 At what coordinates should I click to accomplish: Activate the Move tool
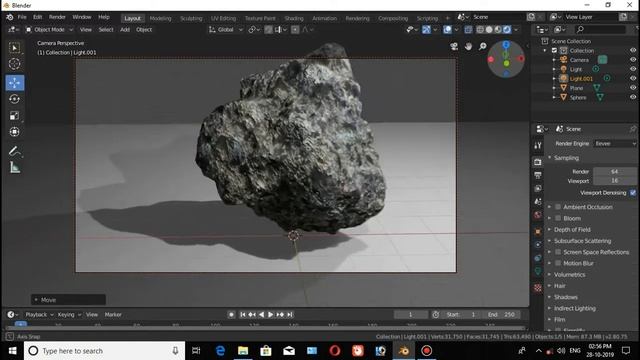[x=15, y=83]
